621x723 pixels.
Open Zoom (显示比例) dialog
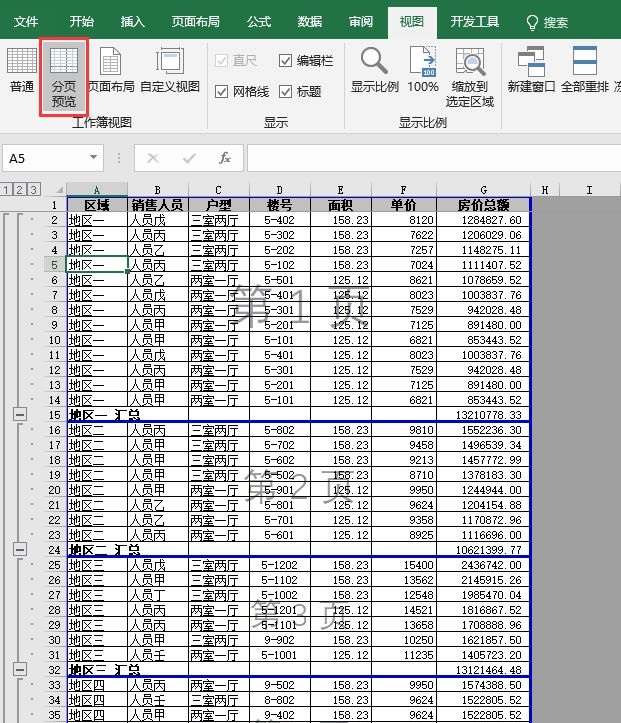coord(374,70)
